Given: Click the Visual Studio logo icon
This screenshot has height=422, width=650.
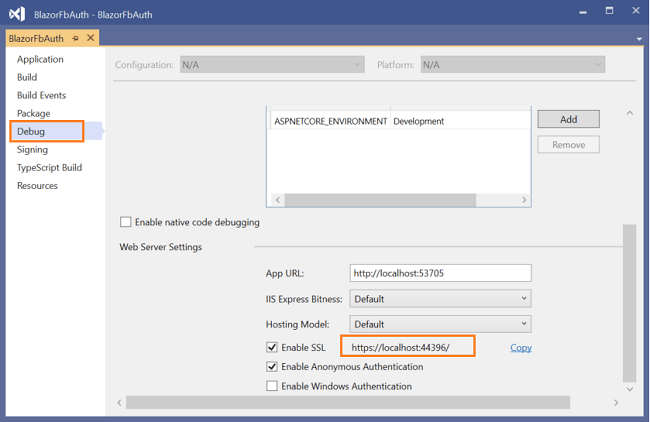Looking at the screenshot, I should click(17, 14).
